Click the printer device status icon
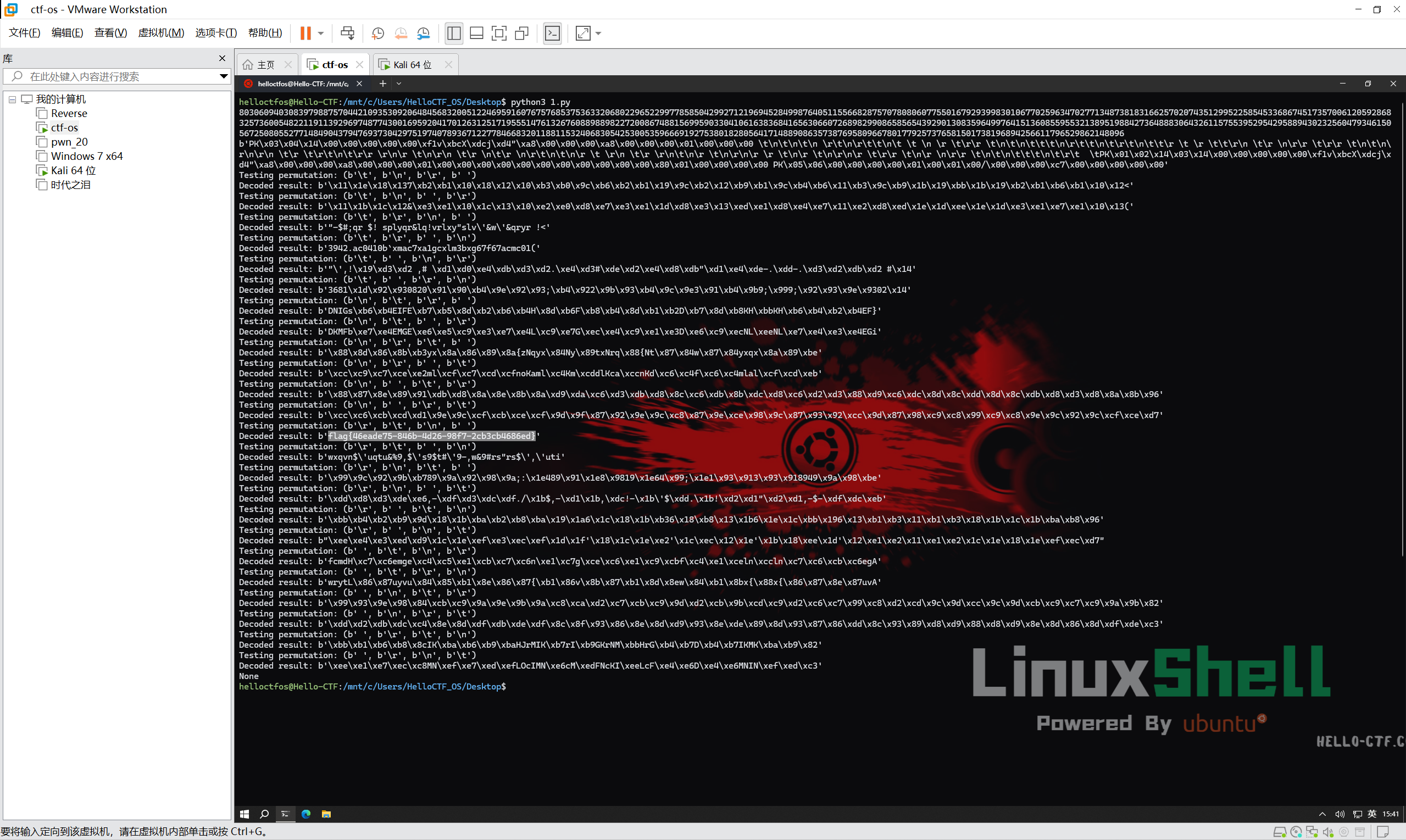Viewport: 1406px width, 840px height. pos(1360,832)
